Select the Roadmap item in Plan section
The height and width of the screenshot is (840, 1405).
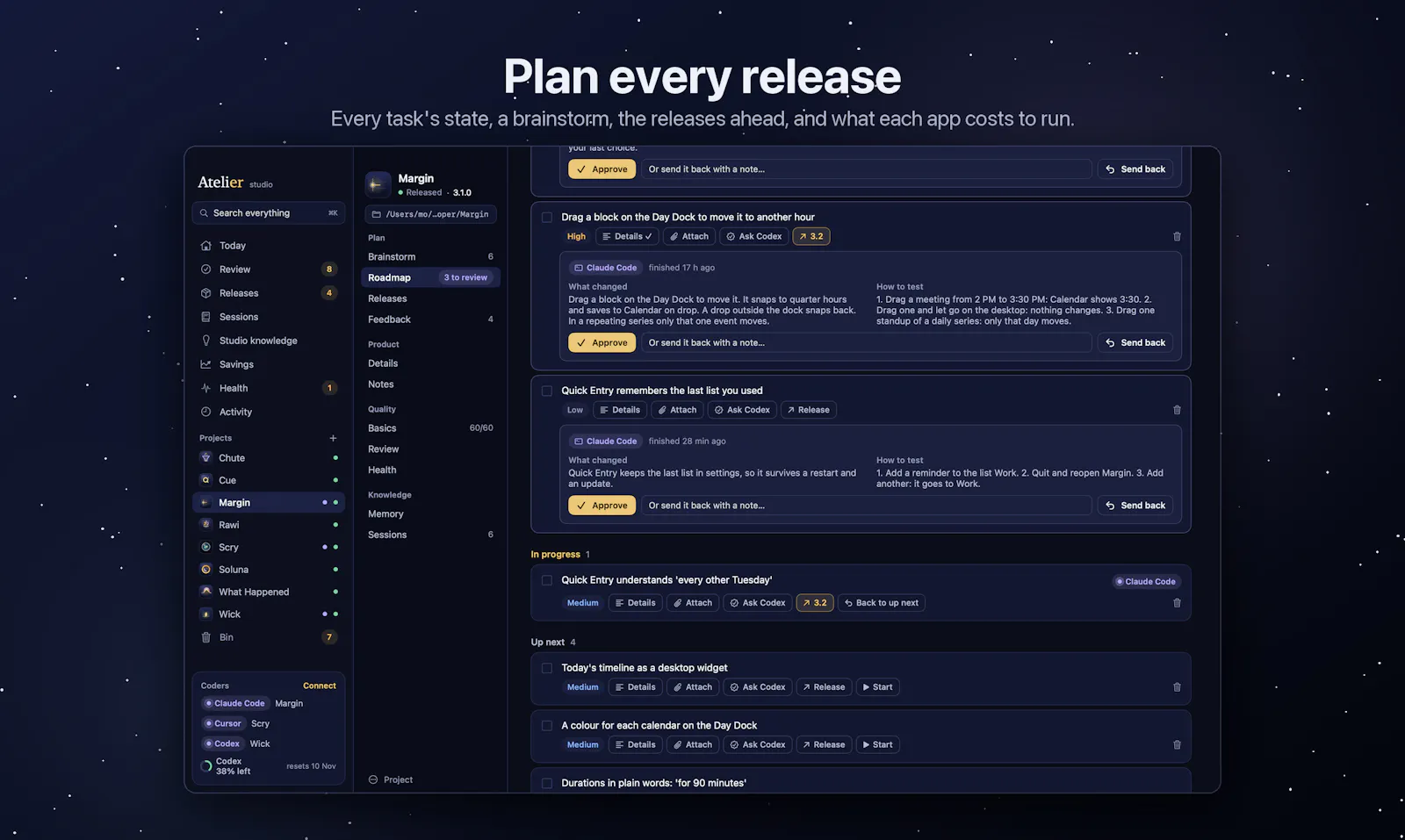(430, 277)
